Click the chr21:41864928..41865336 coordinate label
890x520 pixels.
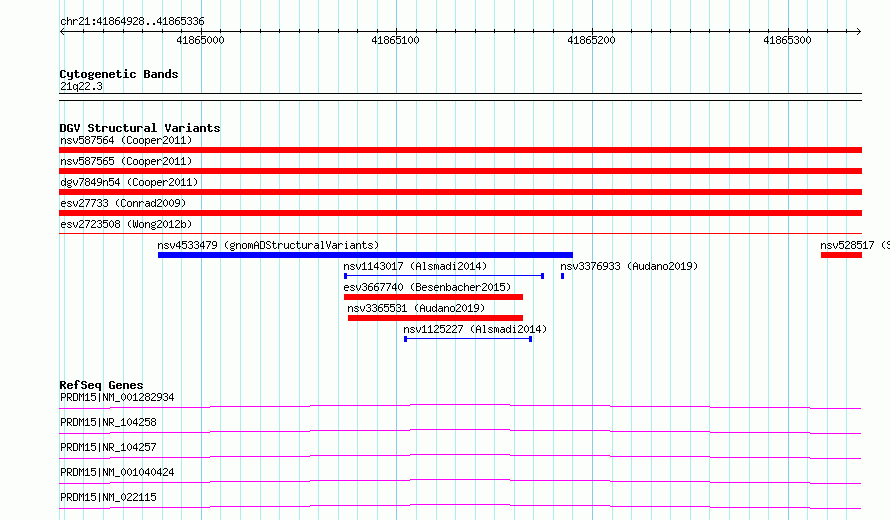[132, 22]
